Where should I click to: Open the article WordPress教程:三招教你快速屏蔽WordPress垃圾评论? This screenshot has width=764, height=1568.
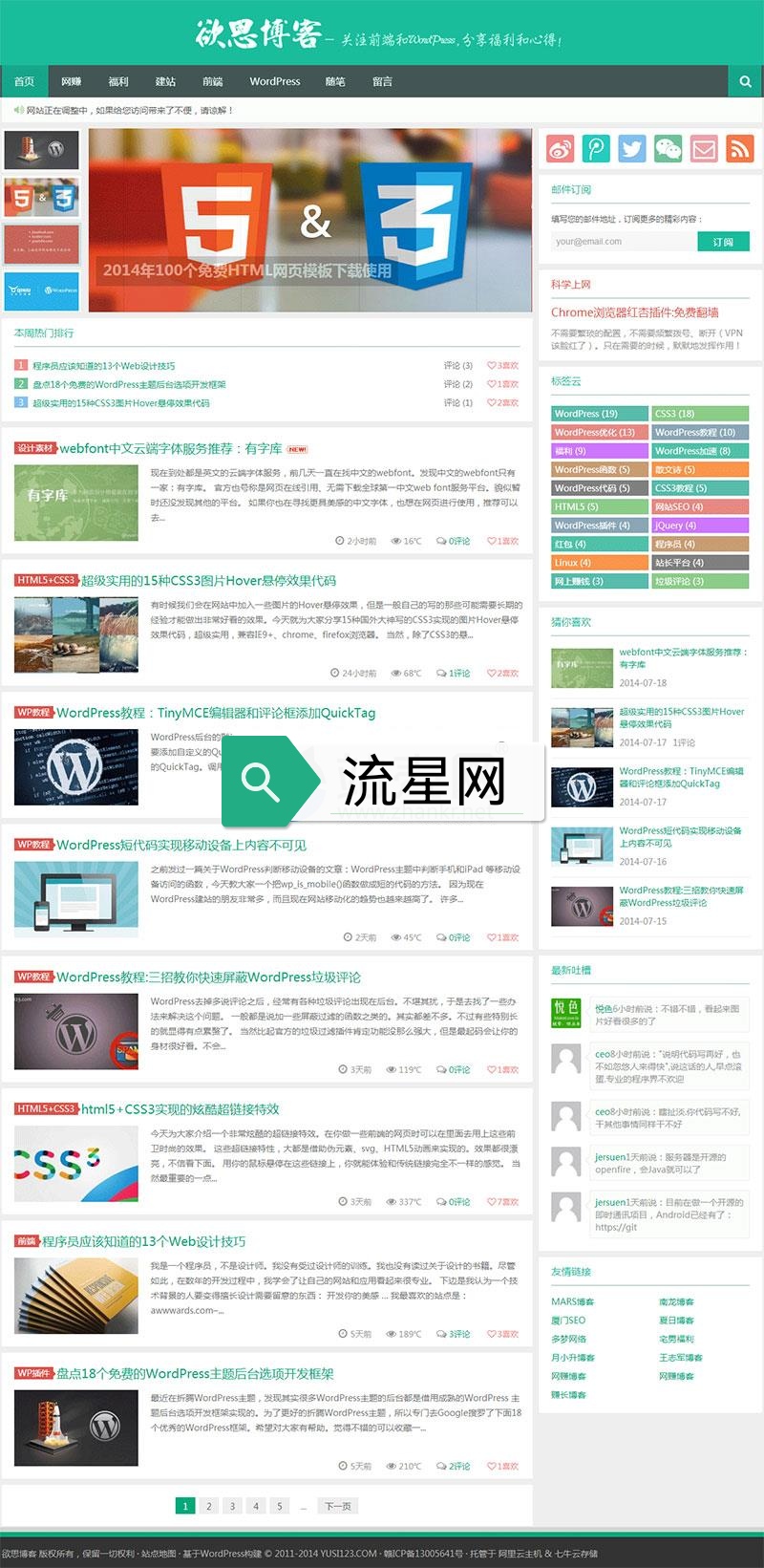pyautogui.click(x=208, y=977)
